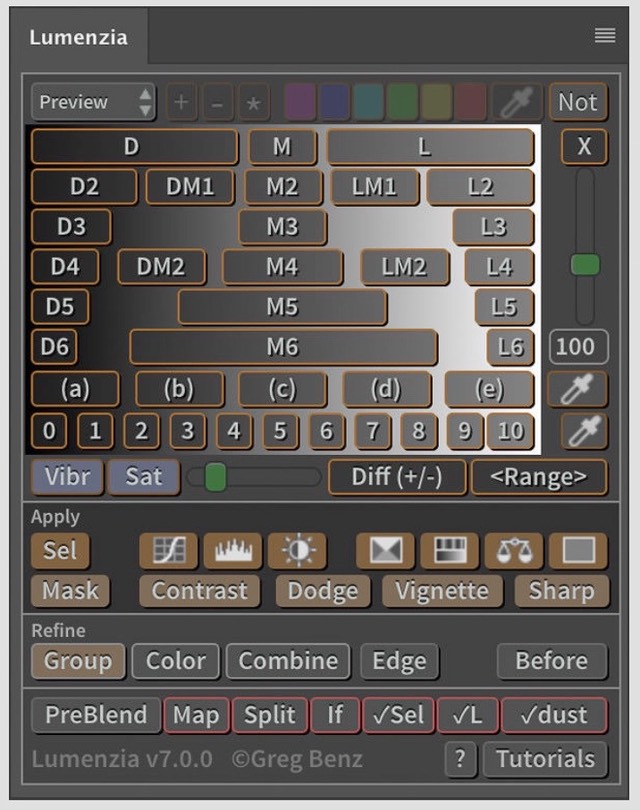640x810 pixels.
Task: Apply as selection with Sel
Action: coord(60,550)
